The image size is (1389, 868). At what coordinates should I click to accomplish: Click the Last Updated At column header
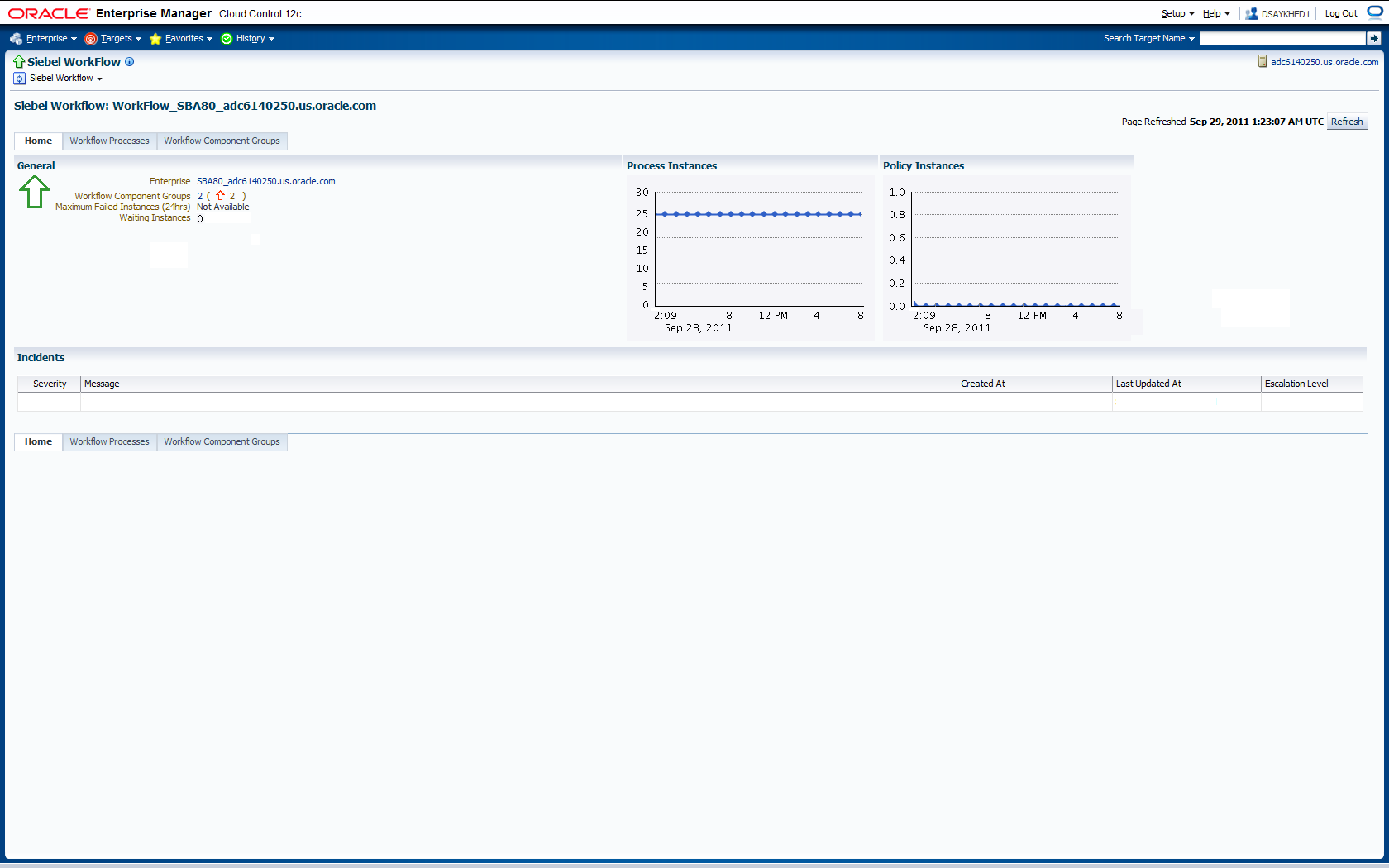1186,384
